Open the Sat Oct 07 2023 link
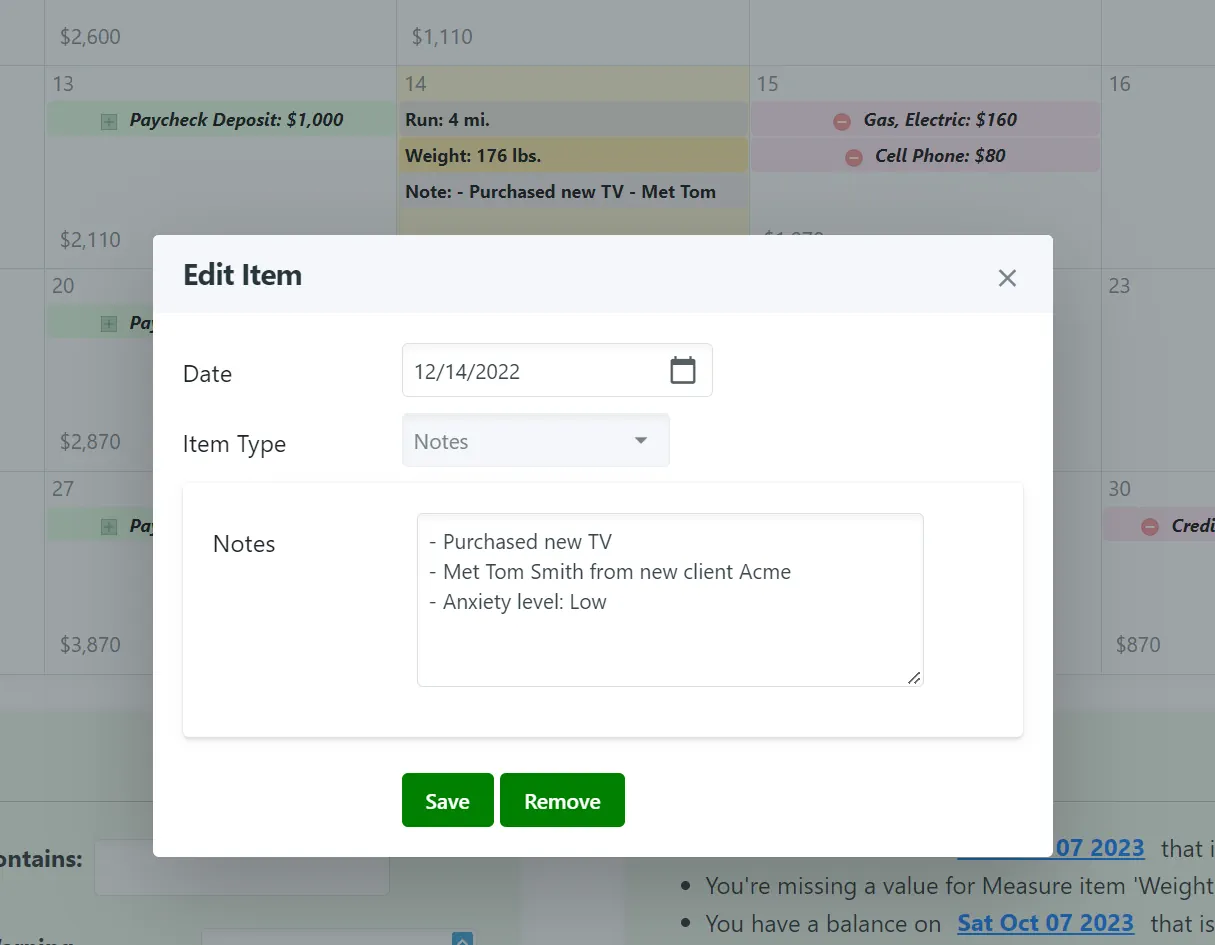Screen dimensions: 1215x945 [x=1045, y=922]
